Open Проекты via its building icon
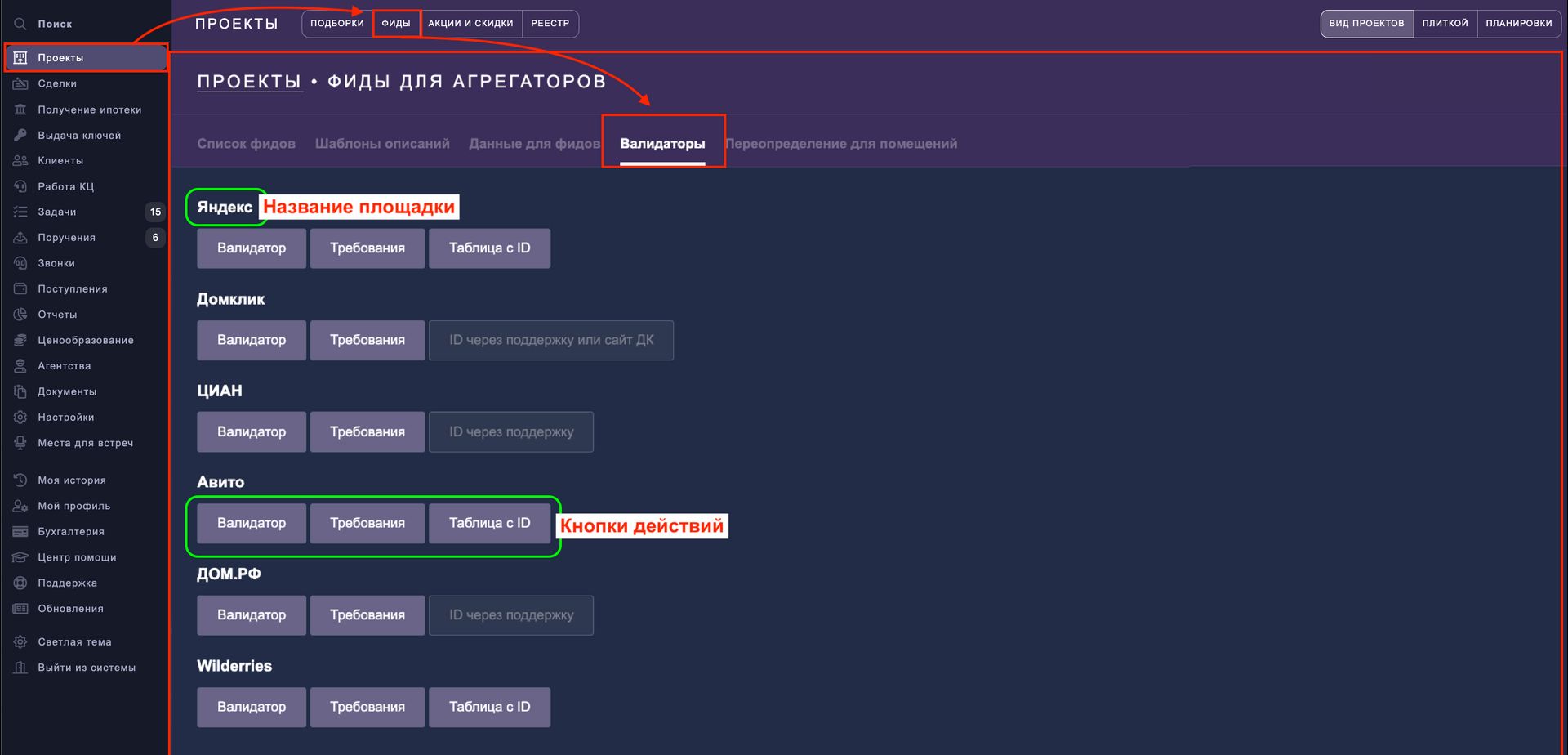This screenshot has height=755, width=1568. [x=20, y=58]
